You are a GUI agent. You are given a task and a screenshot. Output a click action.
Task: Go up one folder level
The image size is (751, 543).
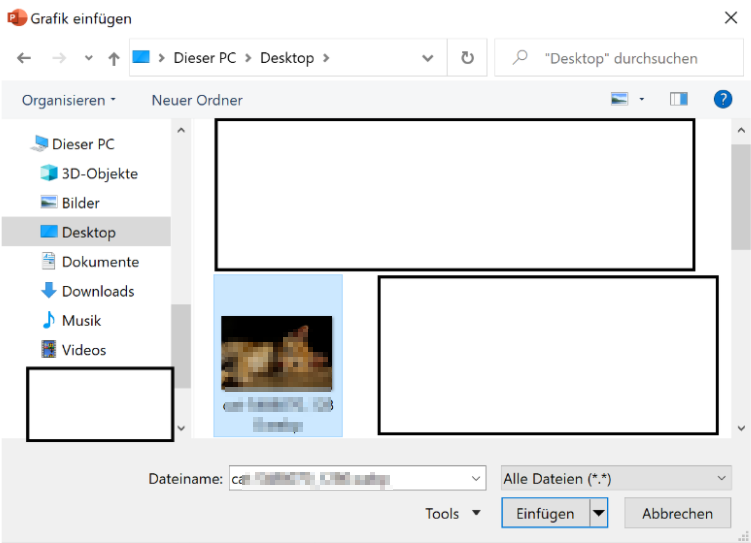point(114,58)
